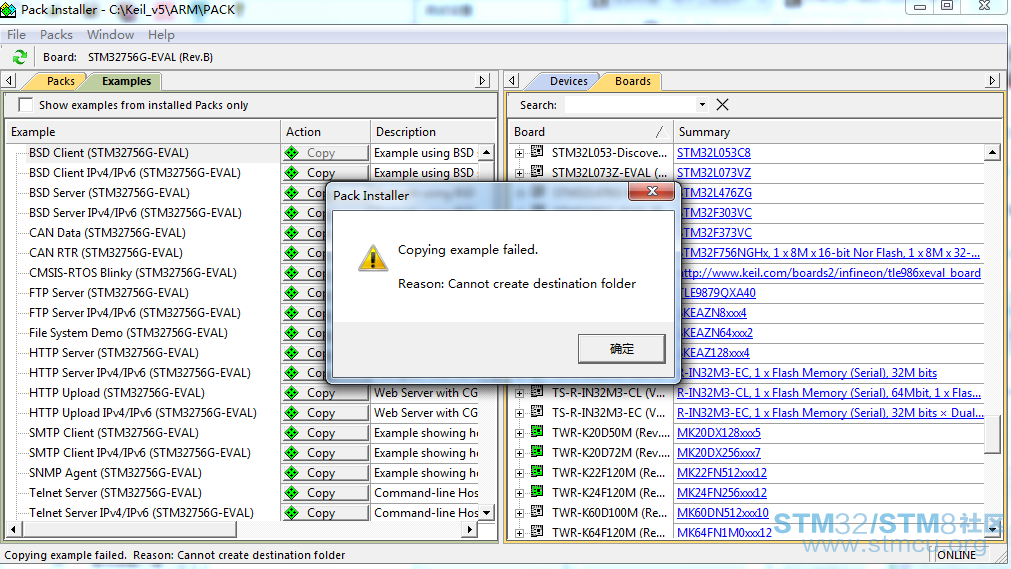Screen dimensions: 1011x569
Task: Open the MK20DX128xxx5 device link
Action: point(718,433)
